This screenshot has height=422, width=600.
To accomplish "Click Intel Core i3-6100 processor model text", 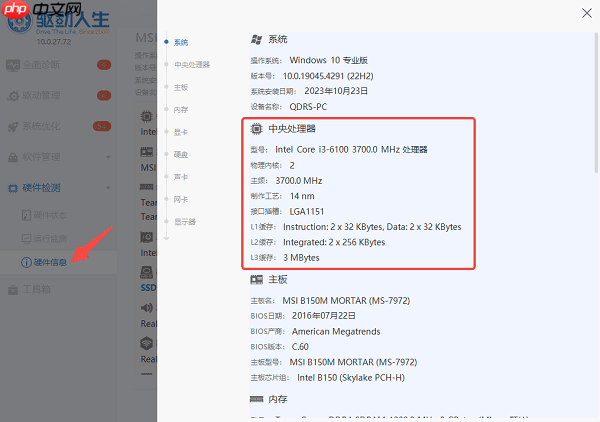I will 351,150.
